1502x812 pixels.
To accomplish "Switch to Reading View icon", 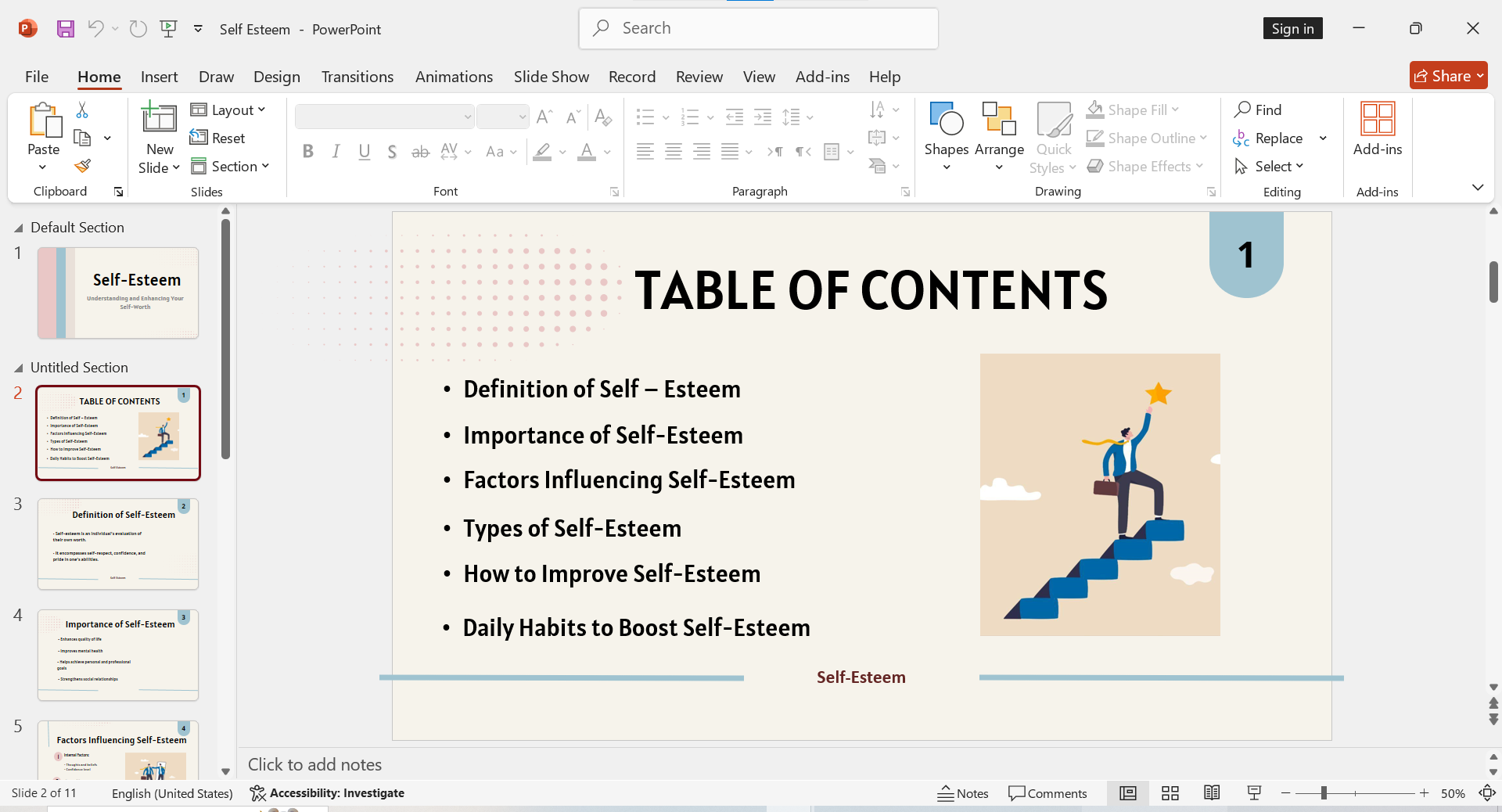I will coord(1212,793).
